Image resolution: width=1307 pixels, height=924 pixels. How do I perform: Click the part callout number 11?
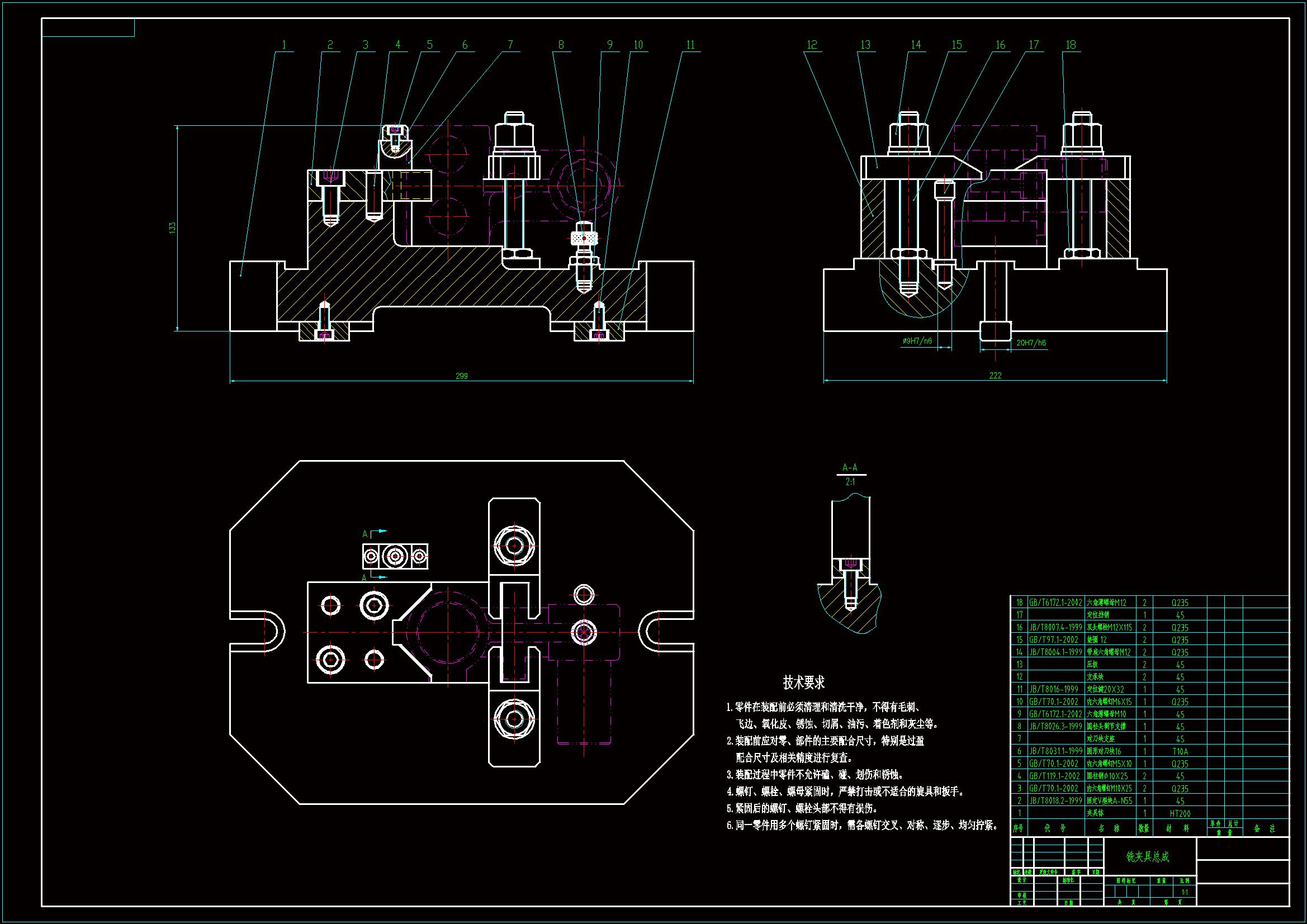(x=690, y=45)
